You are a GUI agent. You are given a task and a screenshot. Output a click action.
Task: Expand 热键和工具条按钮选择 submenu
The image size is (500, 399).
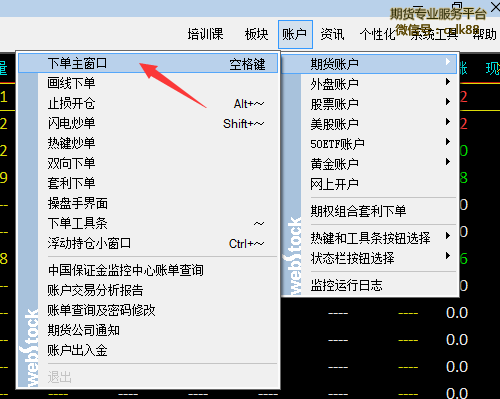370,238
